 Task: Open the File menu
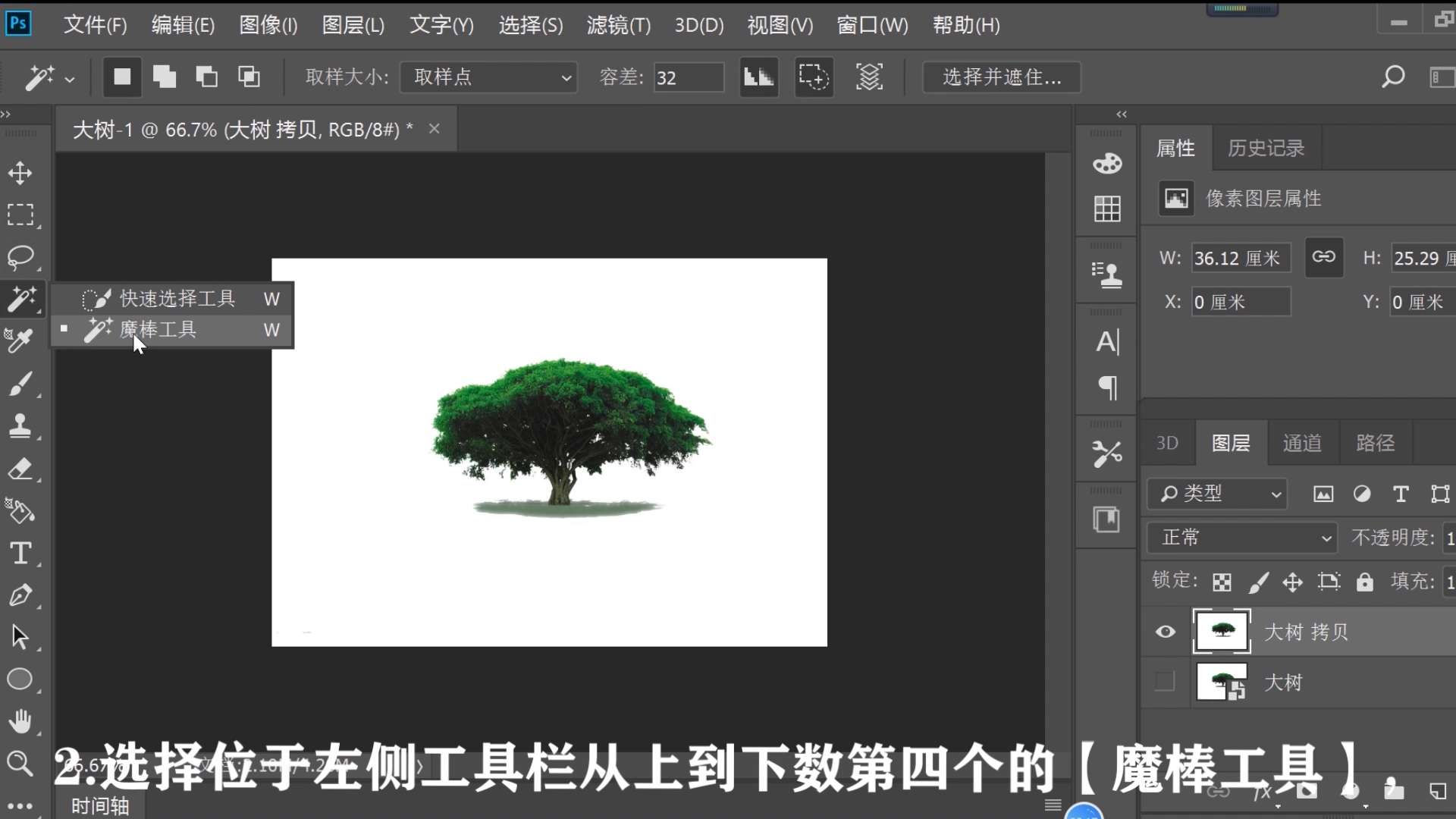95,25
